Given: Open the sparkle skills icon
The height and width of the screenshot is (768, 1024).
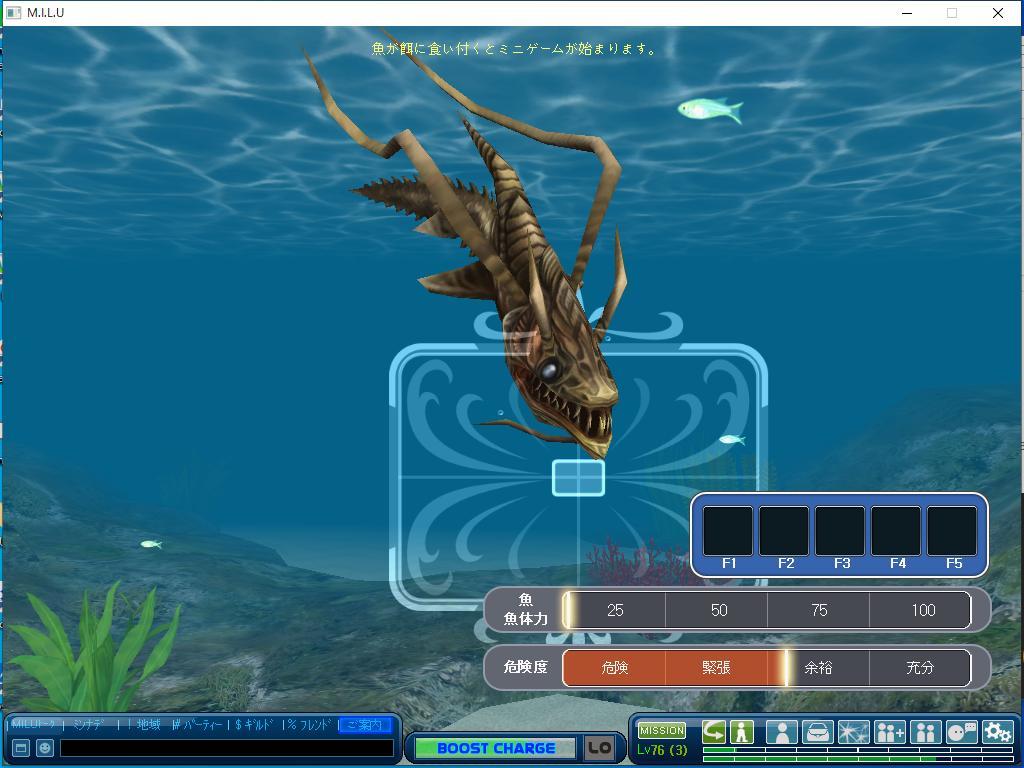Looking at the screenshot, I should tap(853, 732).
